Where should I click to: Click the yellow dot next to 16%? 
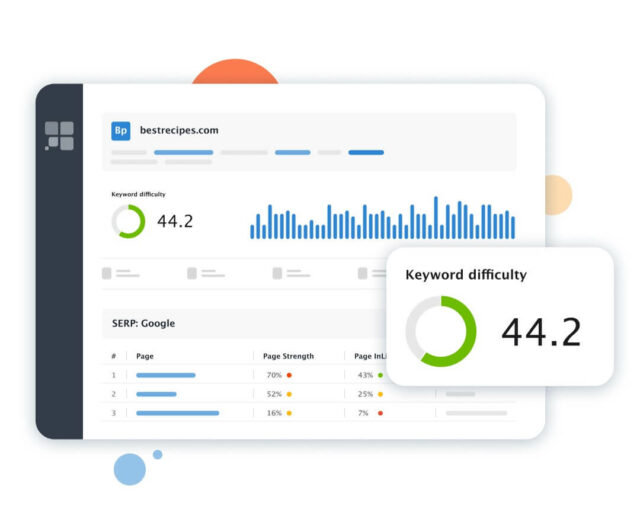pyautogui.click(x=289, y=413)
